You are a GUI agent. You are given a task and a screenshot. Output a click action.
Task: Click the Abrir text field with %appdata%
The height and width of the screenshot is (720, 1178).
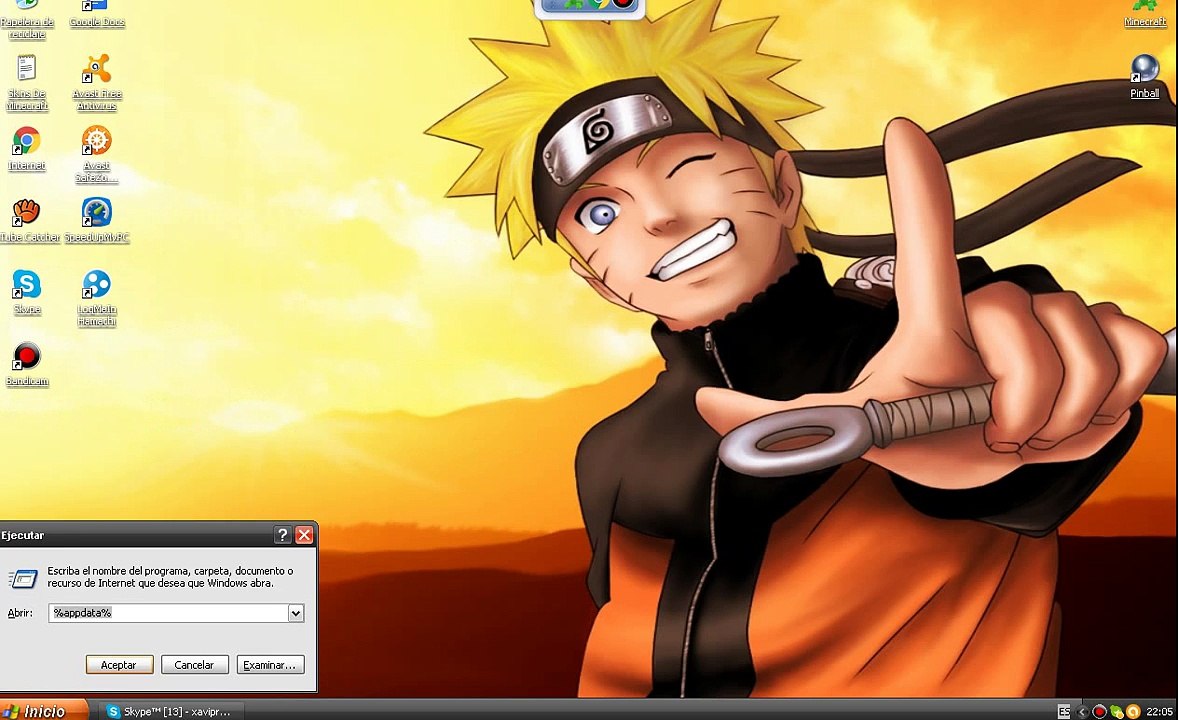pyautogui.click(x=168, y=613)
